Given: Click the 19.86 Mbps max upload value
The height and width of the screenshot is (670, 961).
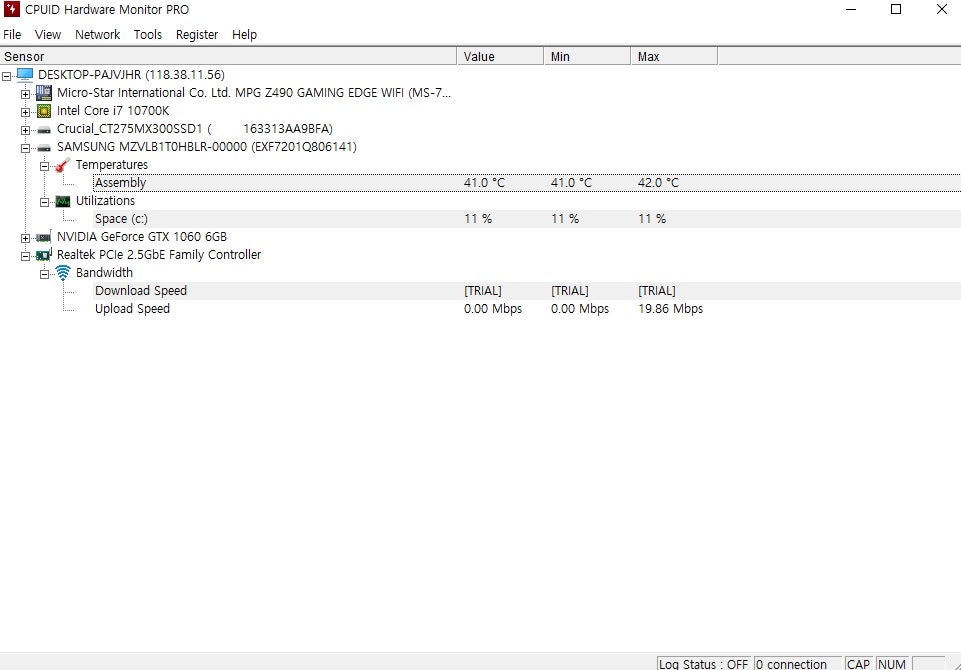Looking at the screenshot, I should click(670, 309).
